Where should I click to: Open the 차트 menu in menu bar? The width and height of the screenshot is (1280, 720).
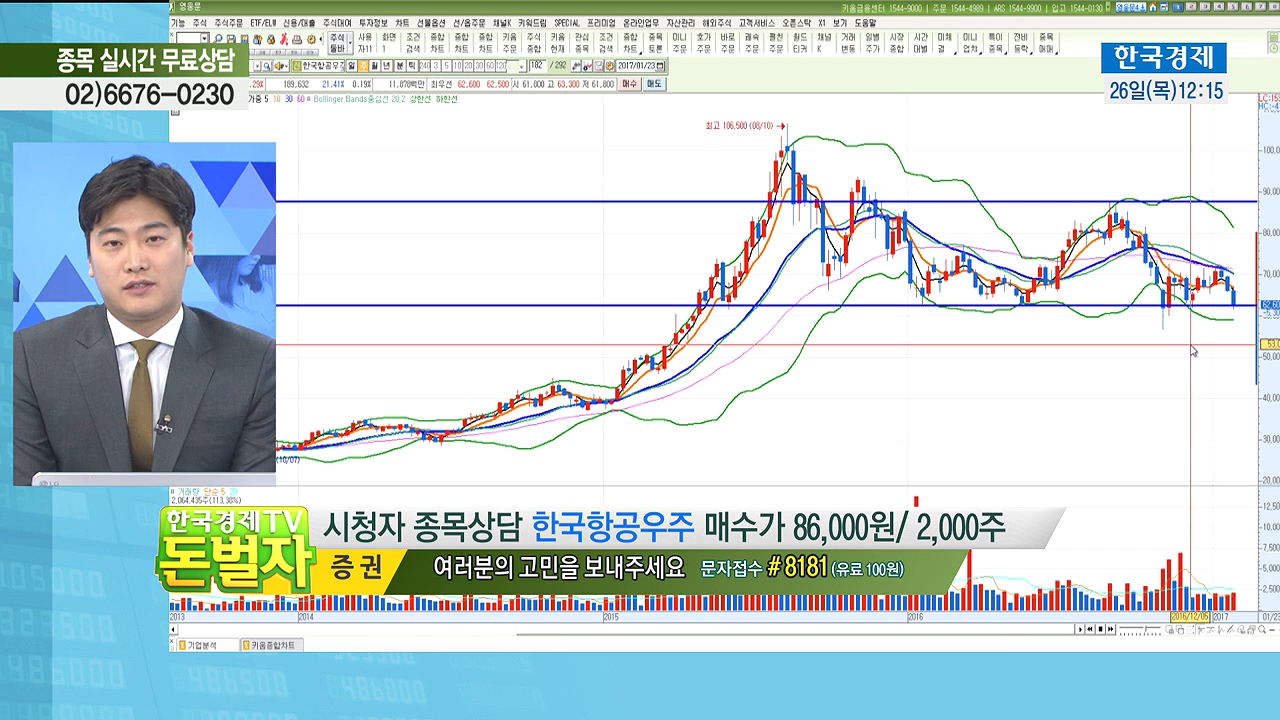tap(401, 22)
